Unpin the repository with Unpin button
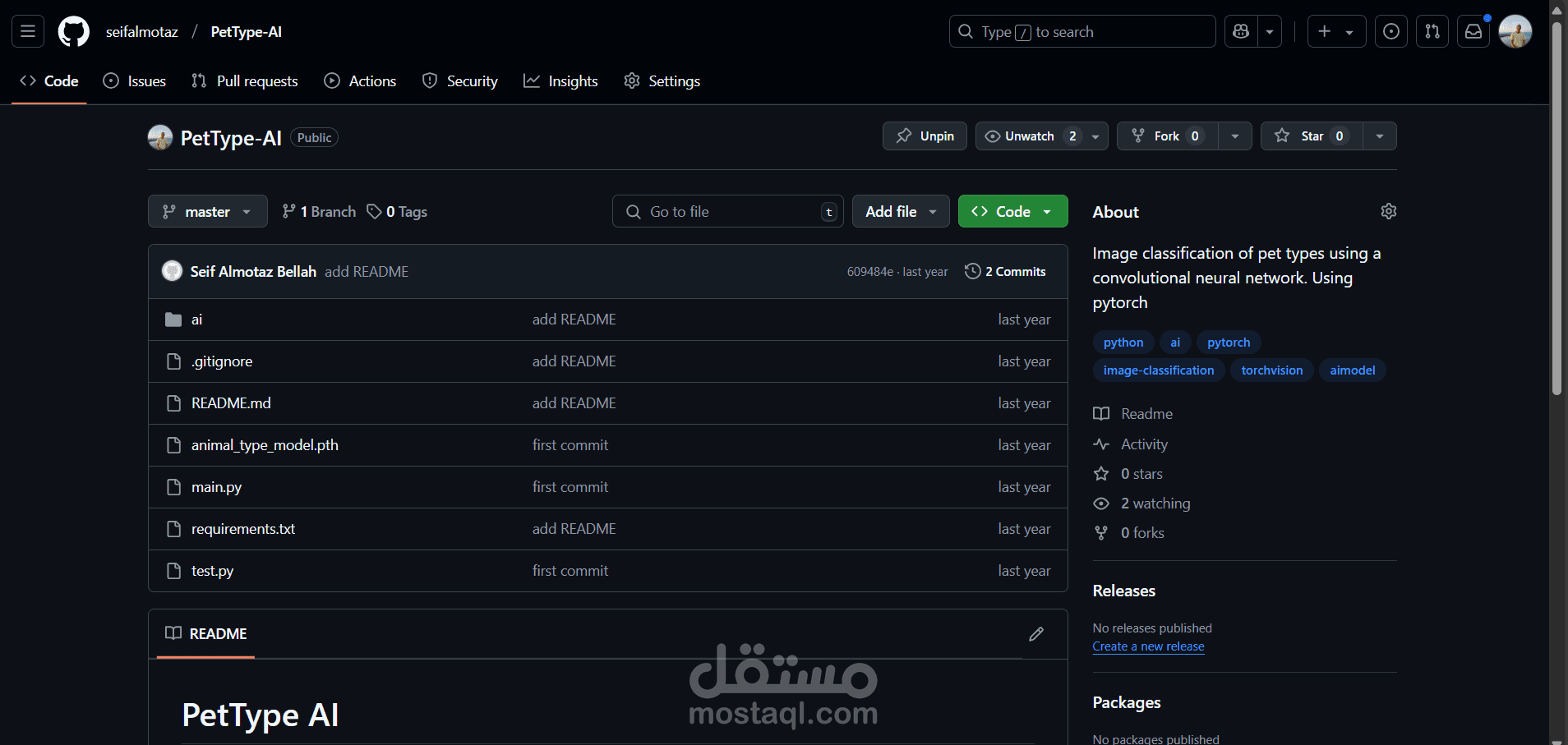This screenshot has height=745, width=1568. pyautogui.click(x=925, y=136)
